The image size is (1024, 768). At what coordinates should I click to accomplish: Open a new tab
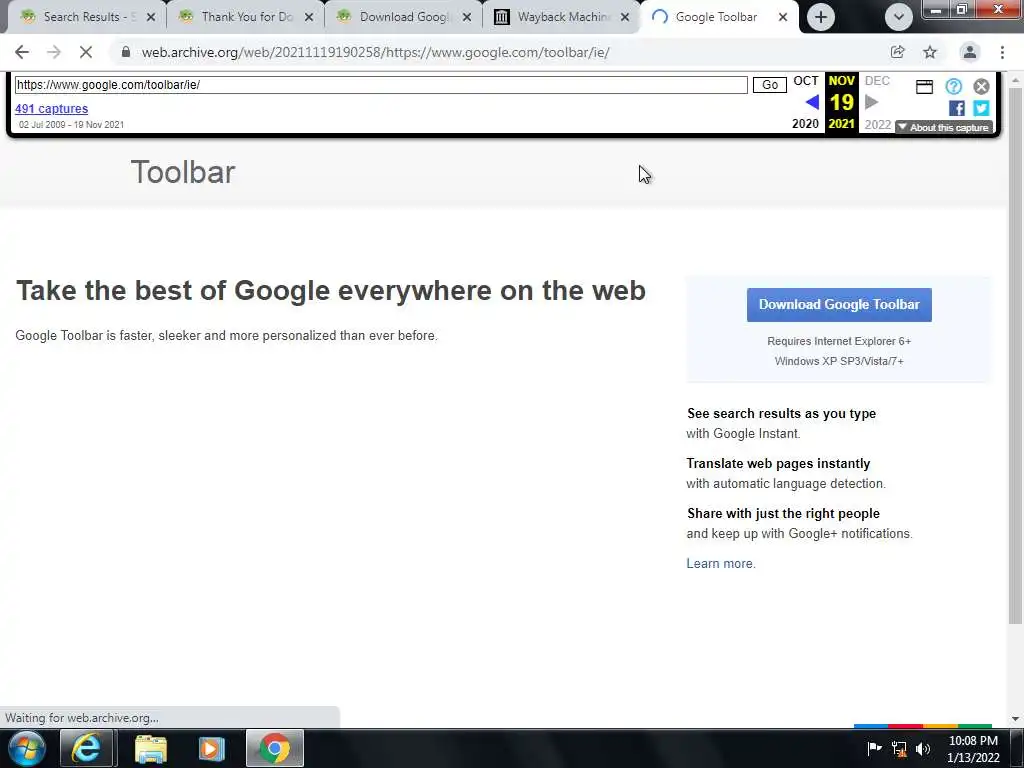point(821,17)
